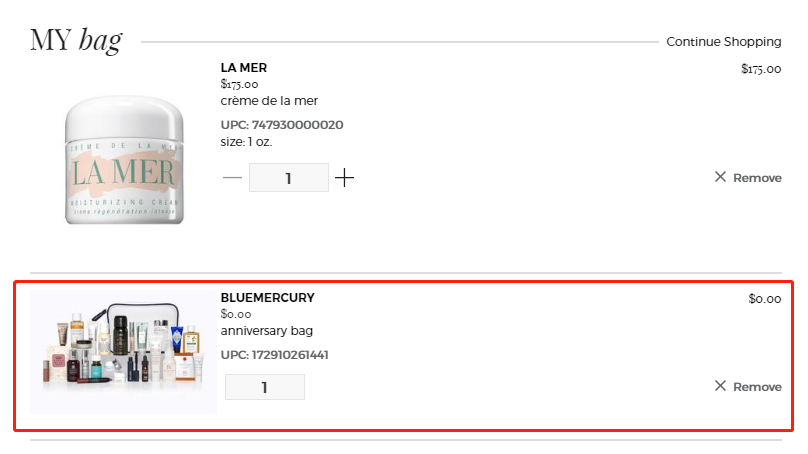Click the BLUEMERCURY brand name
This screenshot has width=808, height=454.
tap(268, 298)
